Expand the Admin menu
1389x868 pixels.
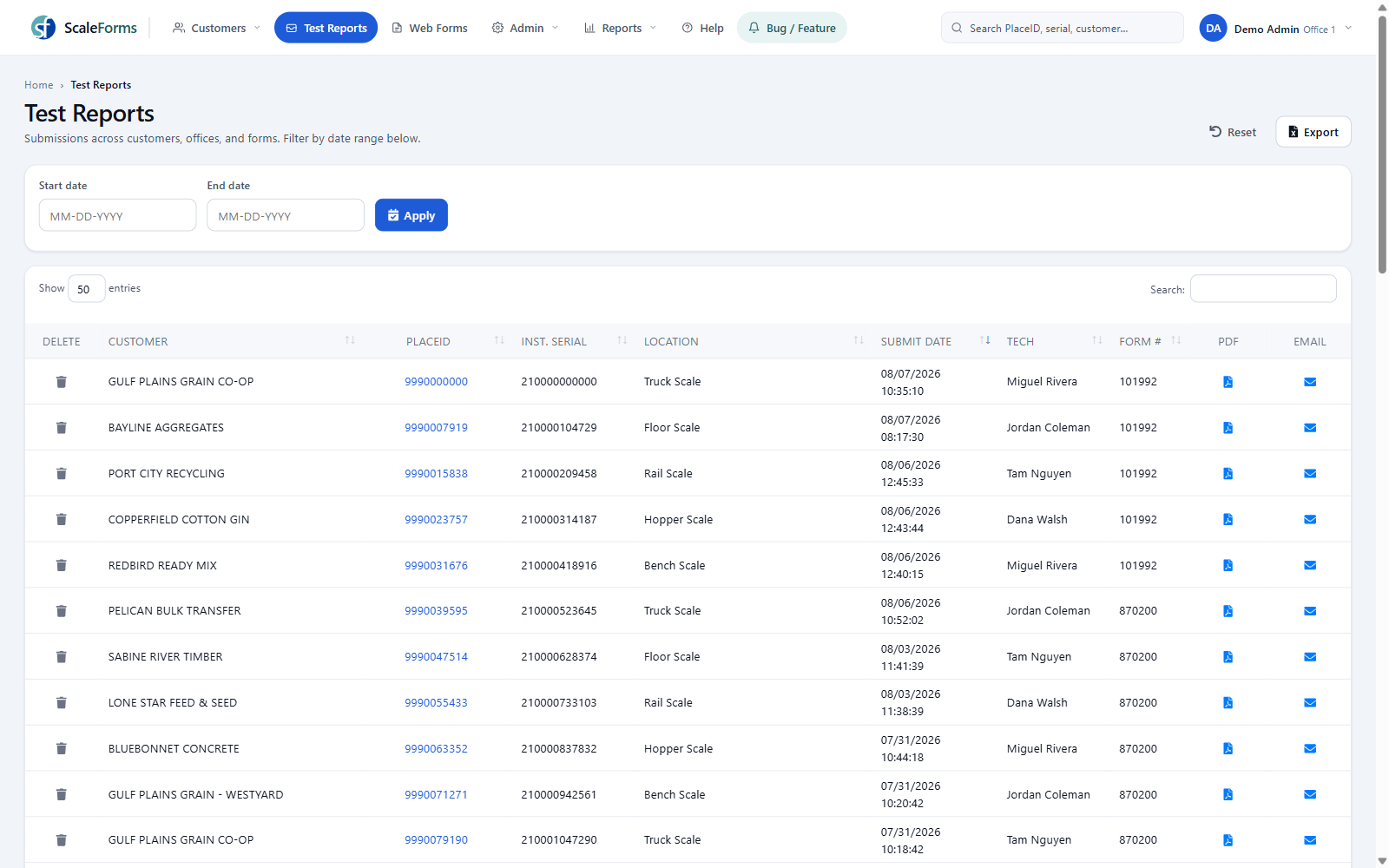(525, 28)
